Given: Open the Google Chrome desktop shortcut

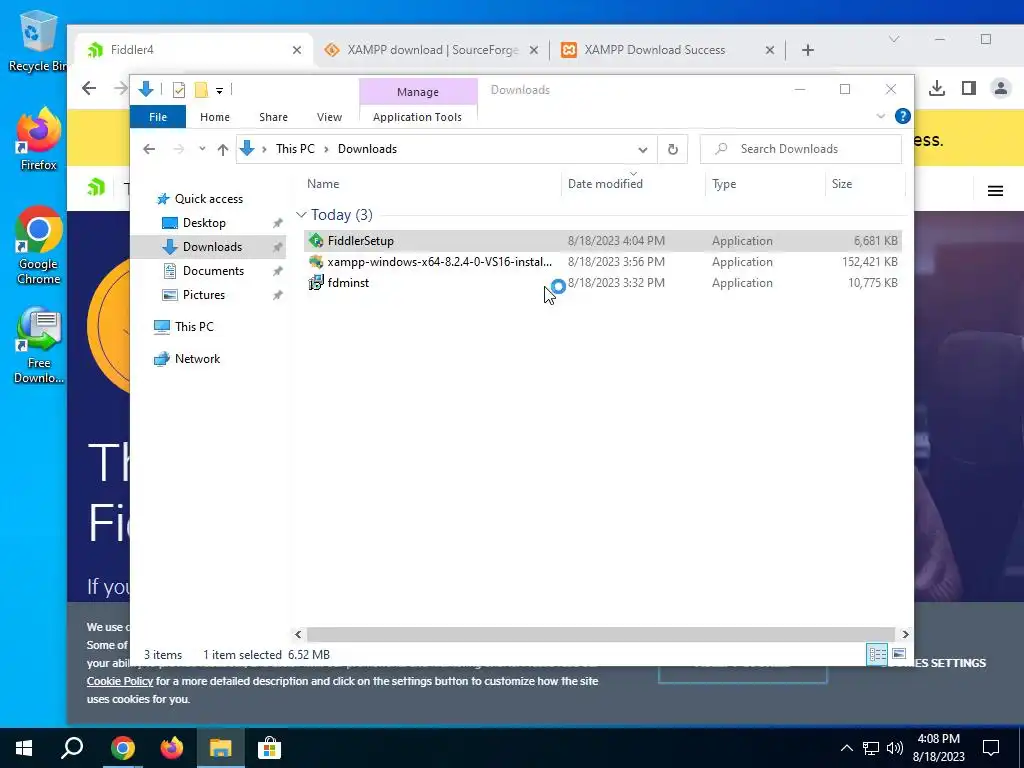Looking at the screenshot, I should [x=38, y=246].
